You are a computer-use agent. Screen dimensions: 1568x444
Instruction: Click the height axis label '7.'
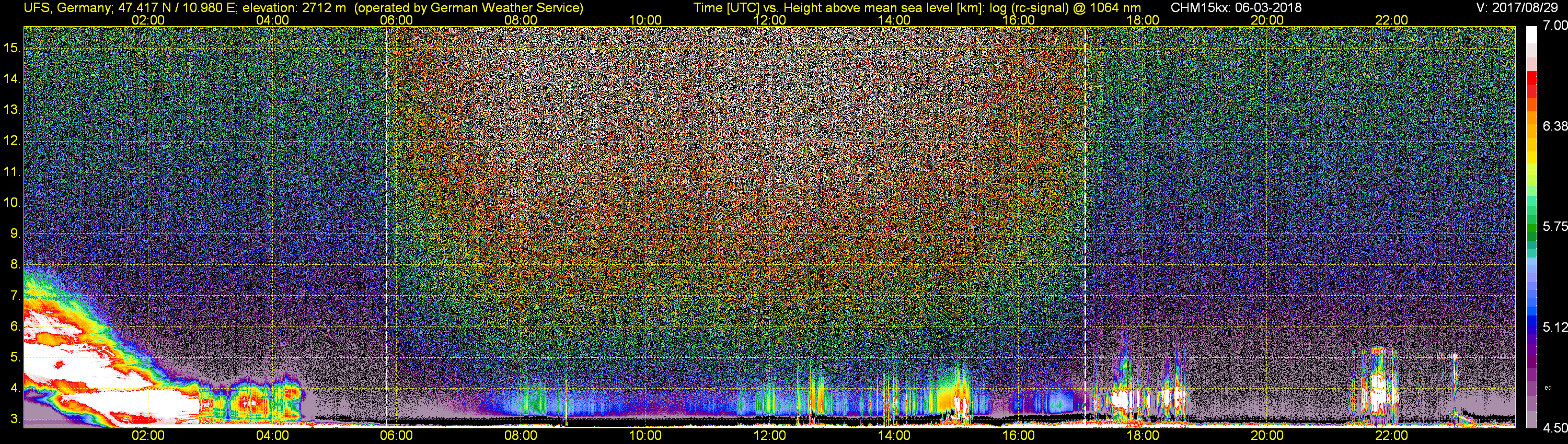click(x=15, y=296)
